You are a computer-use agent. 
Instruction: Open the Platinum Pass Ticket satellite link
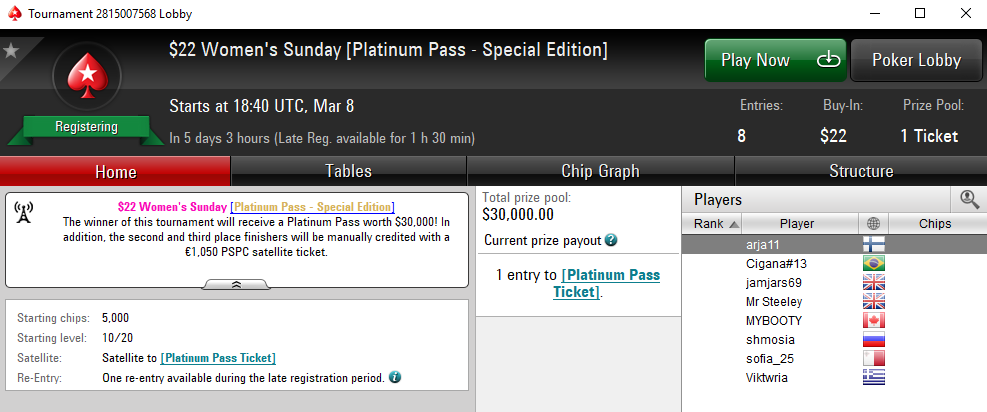click(218, 358)
